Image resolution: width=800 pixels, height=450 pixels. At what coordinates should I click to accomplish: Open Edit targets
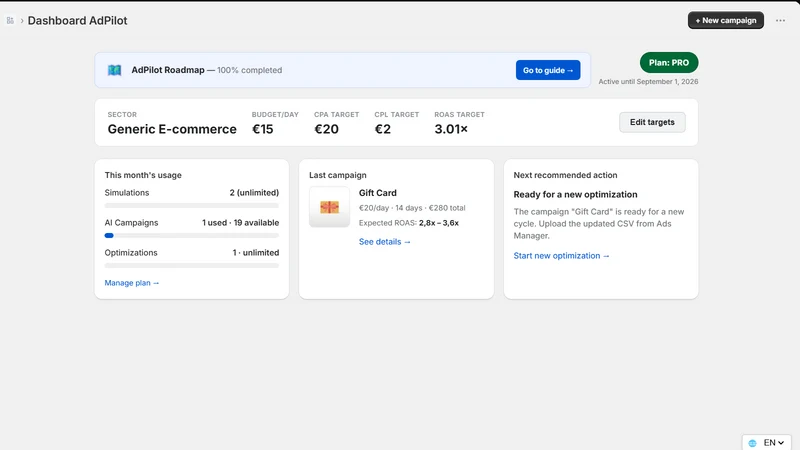[x=652, y=122]
